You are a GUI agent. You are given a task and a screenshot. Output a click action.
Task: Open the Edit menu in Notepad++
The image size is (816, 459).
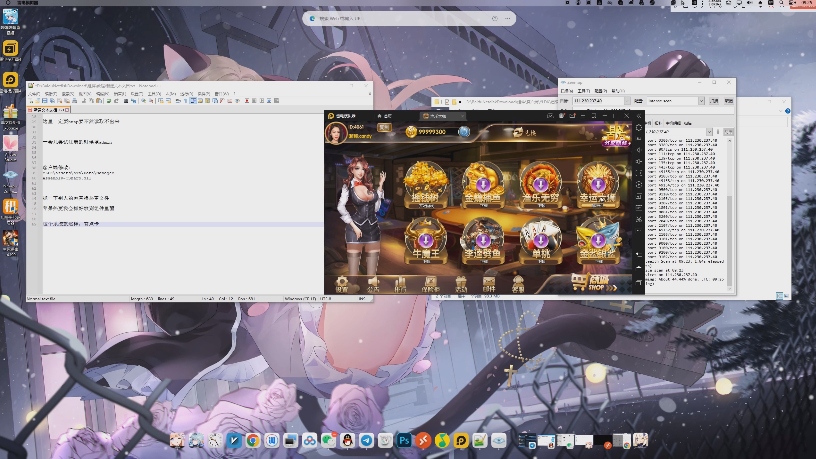51,94
